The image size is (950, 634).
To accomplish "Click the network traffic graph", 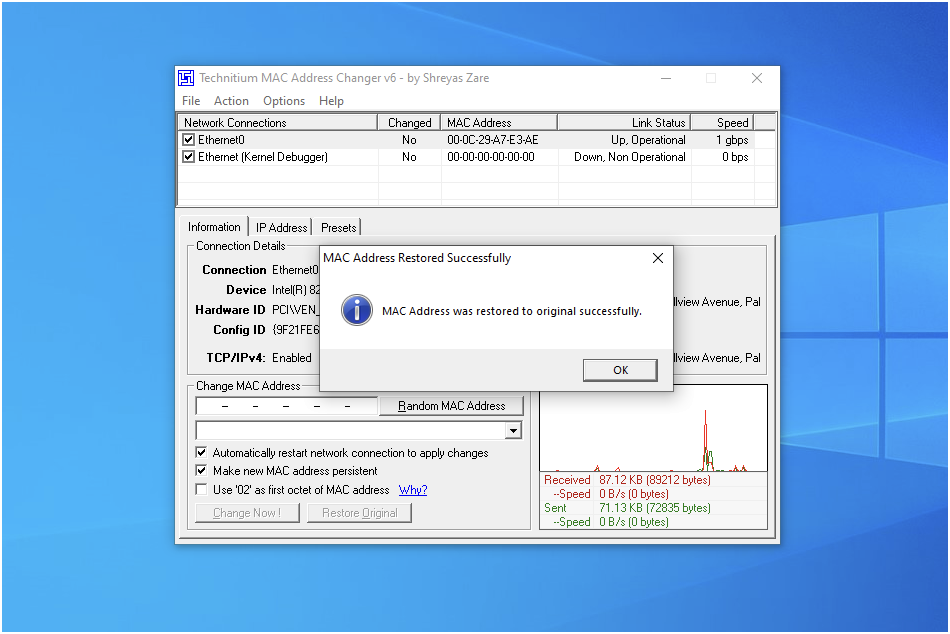I will point(653,428).
